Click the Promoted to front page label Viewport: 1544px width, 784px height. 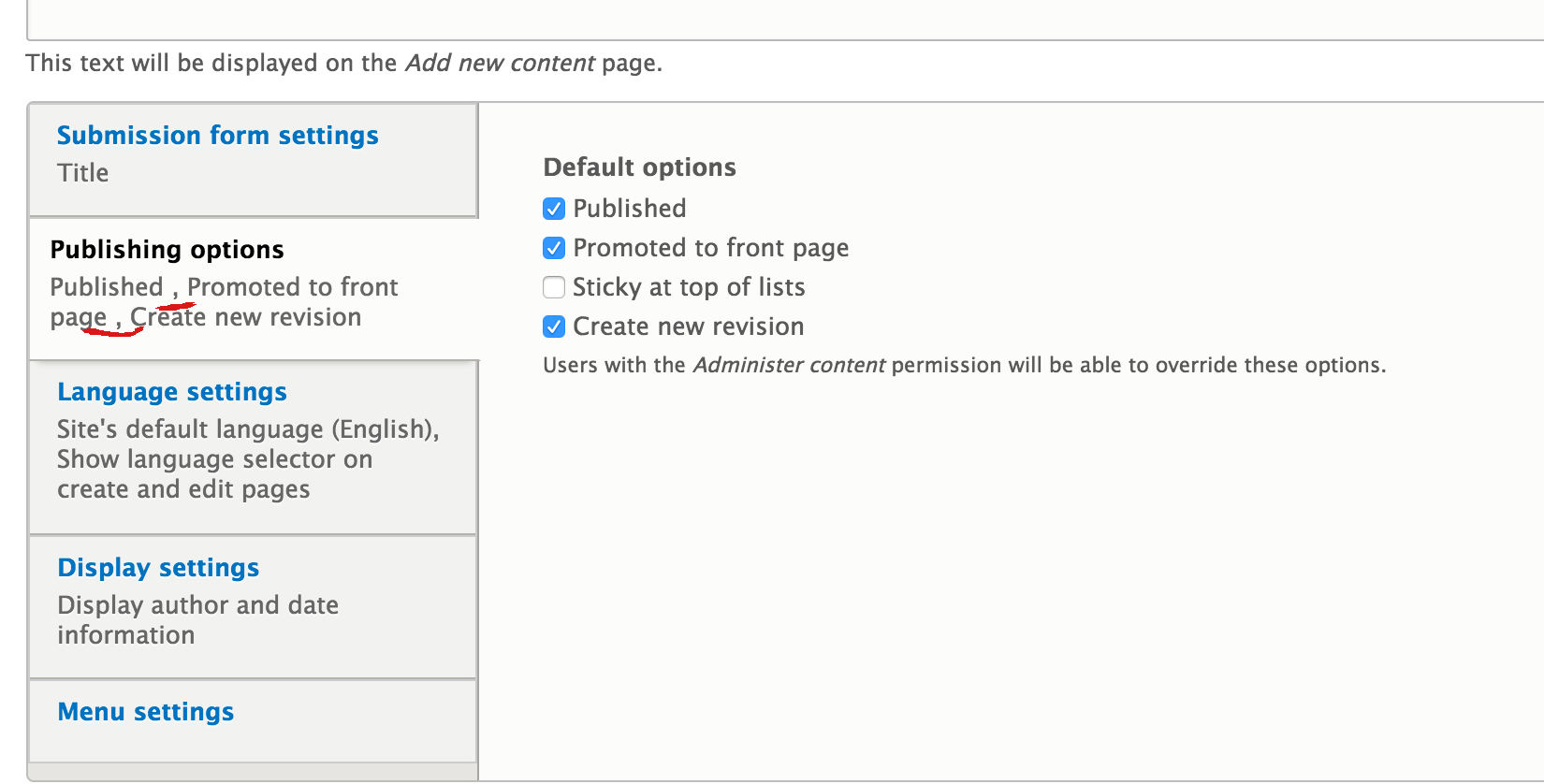[x=711, y=248]
